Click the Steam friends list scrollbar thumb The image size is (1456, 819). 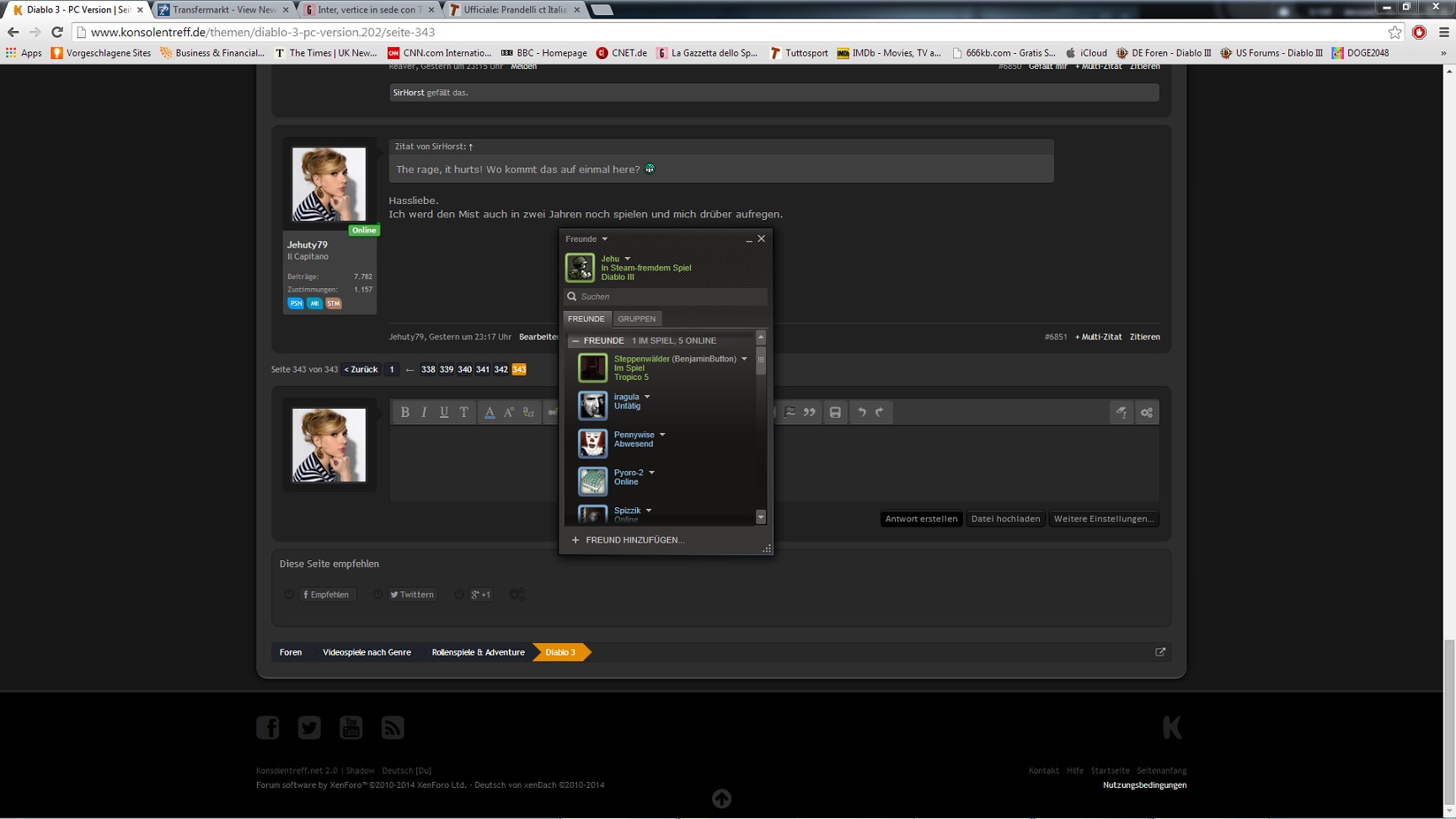[761, 360]
